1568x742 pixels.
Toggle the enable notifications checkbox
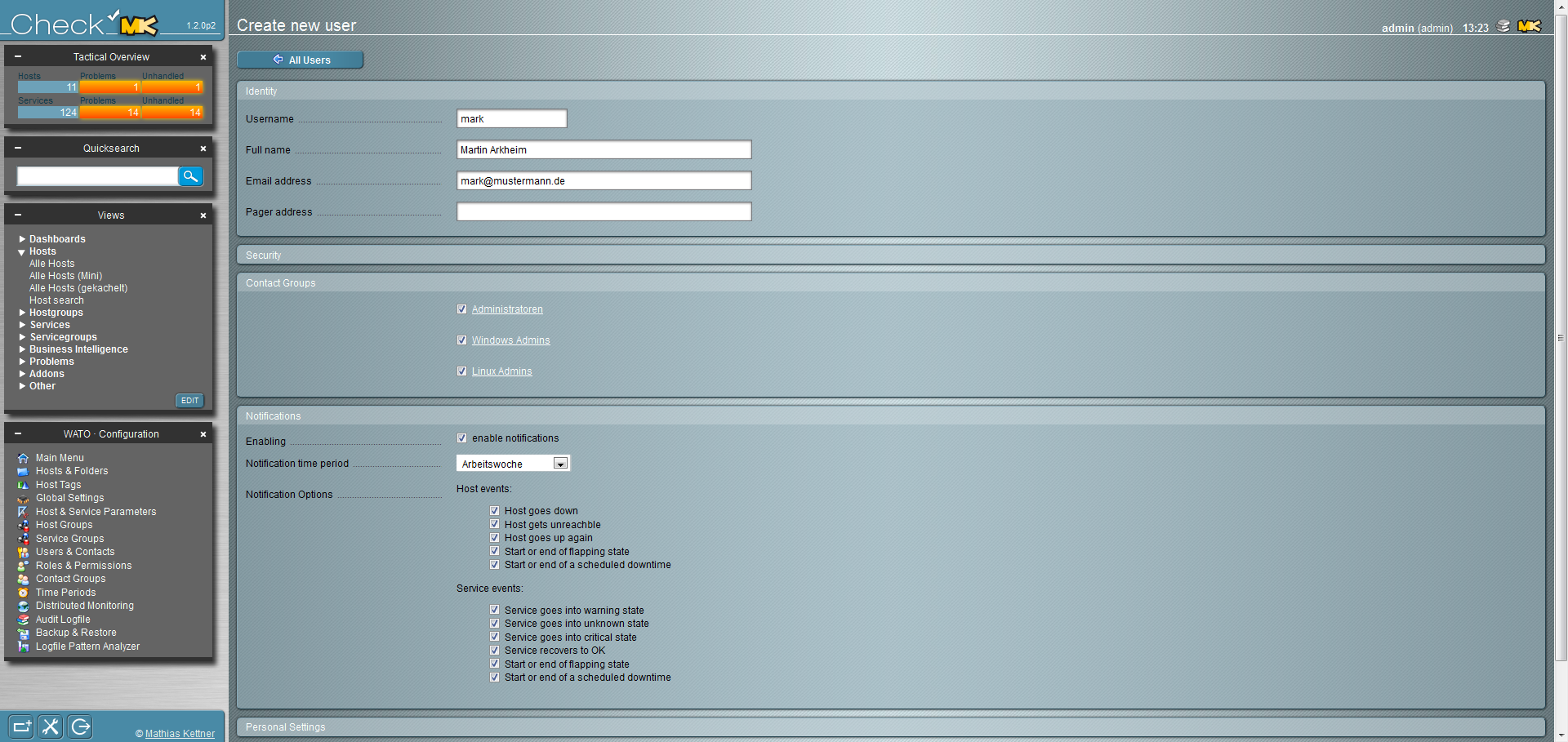coord(462,438)
